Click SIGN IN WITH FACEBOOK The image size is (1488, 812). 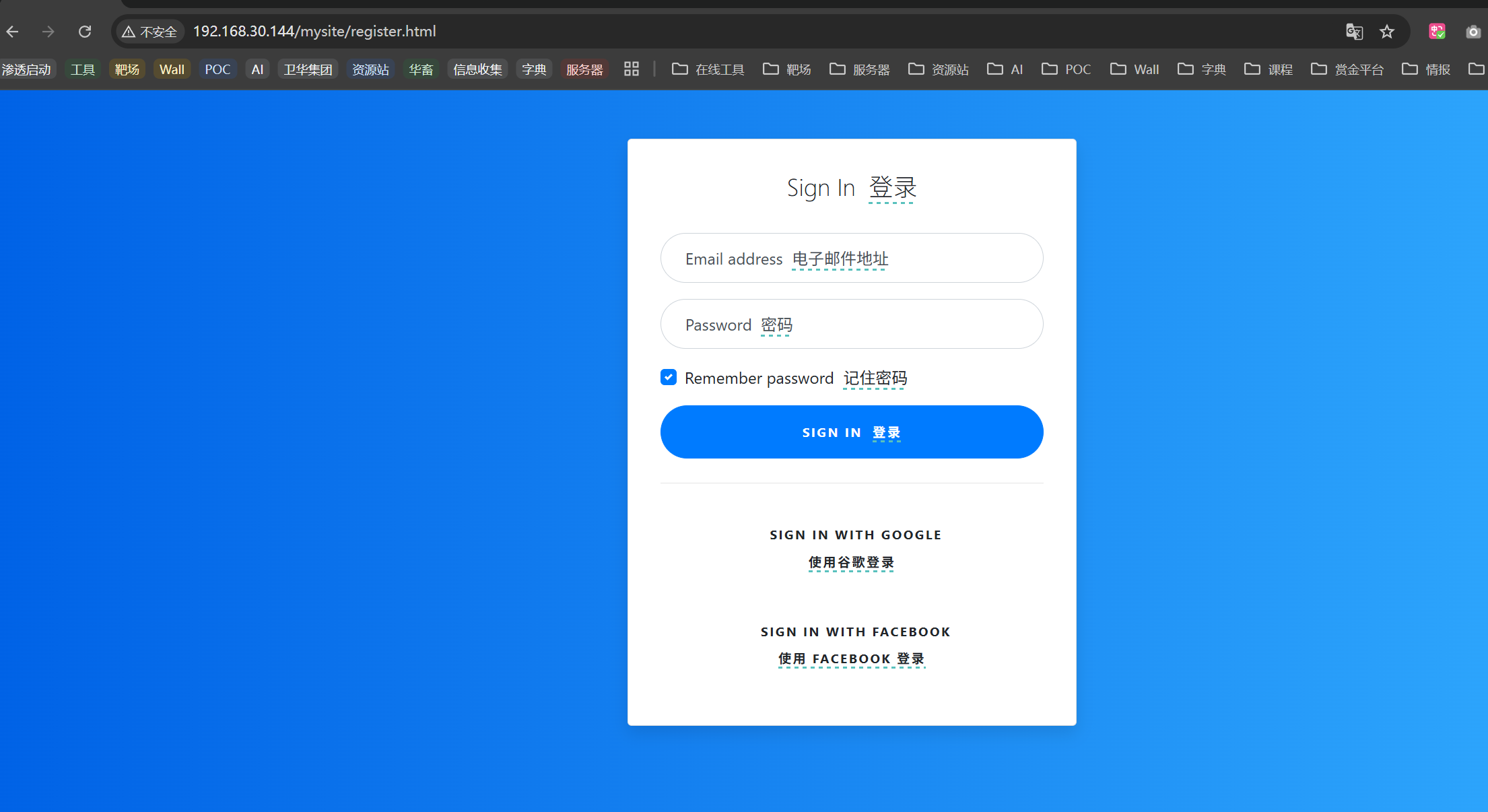click(x=855, y=632)
